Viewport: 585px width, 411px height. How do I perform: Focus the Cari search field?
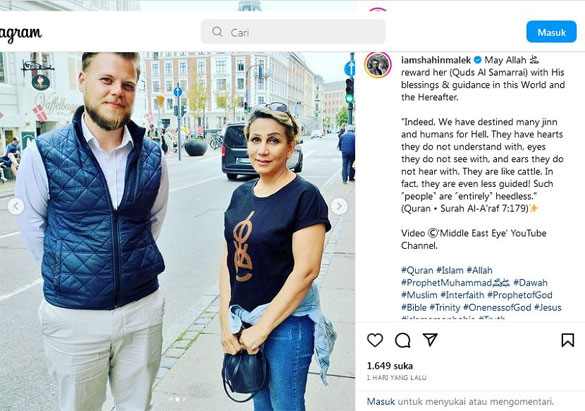(x=293, y=32)
